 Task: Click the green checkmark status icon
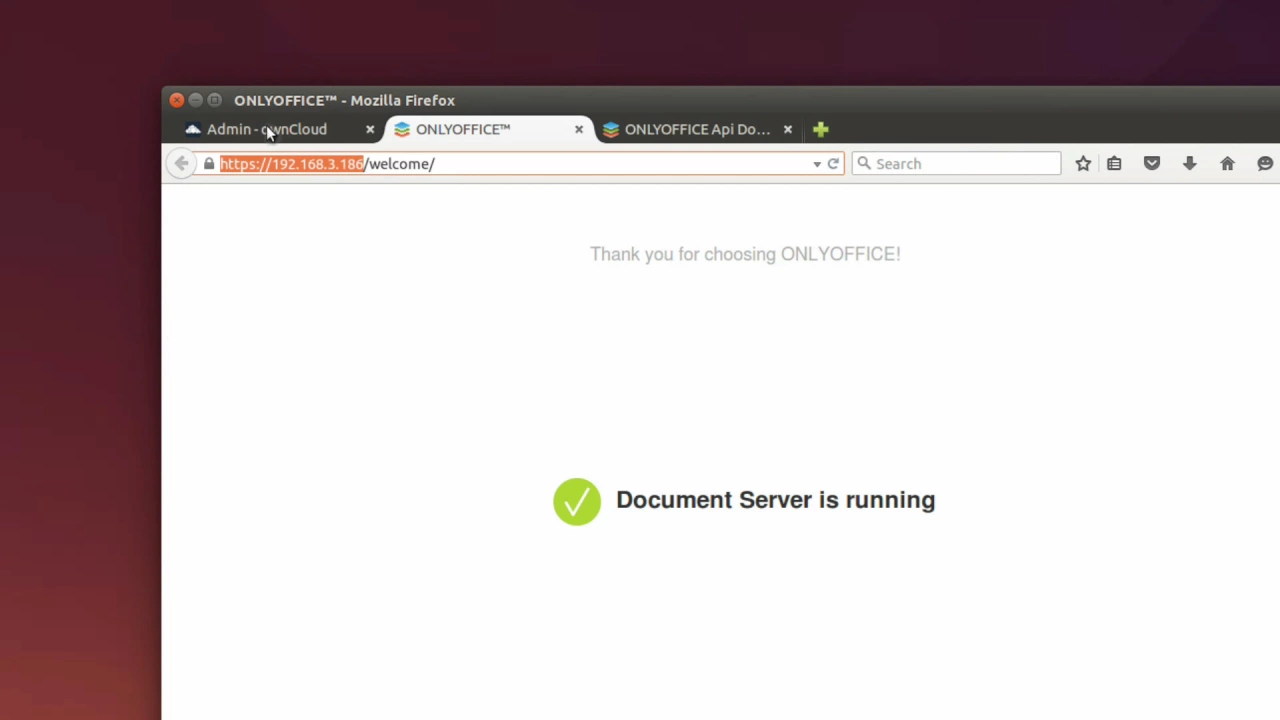pos(577,501)
